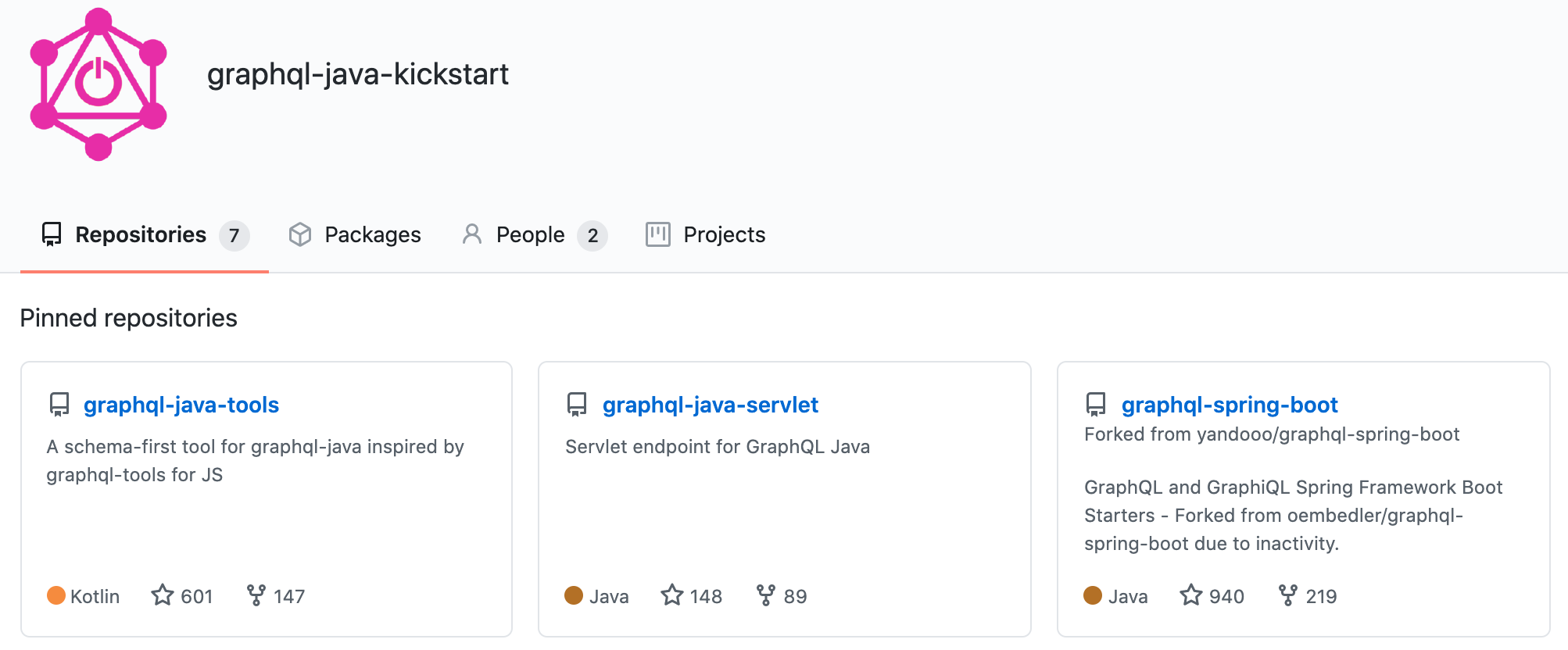Open the Repositories tab
Image resolution: width=1568 pixels, height=650 pixels.
coord(145,234)
